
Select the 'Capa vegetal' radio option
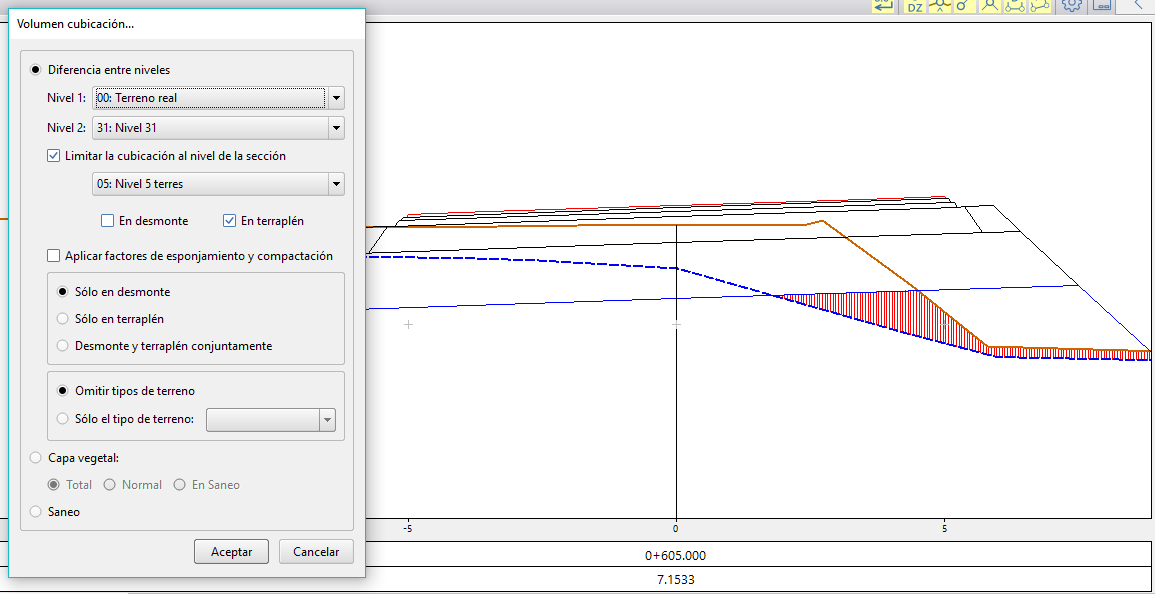coord(37,458)
